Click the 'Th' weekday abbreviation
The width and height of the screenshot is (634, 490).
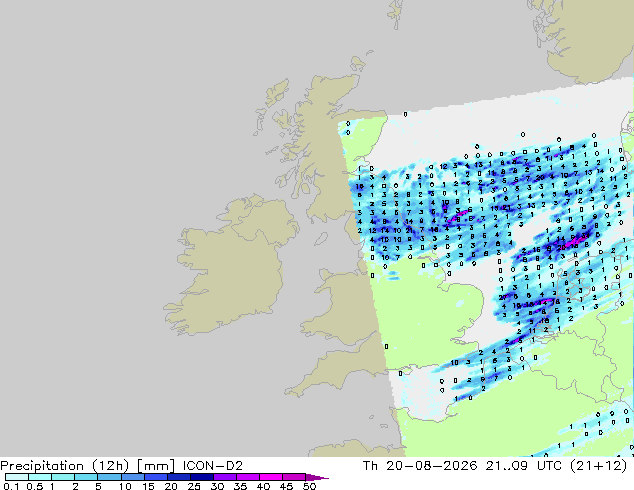point(370,466)
